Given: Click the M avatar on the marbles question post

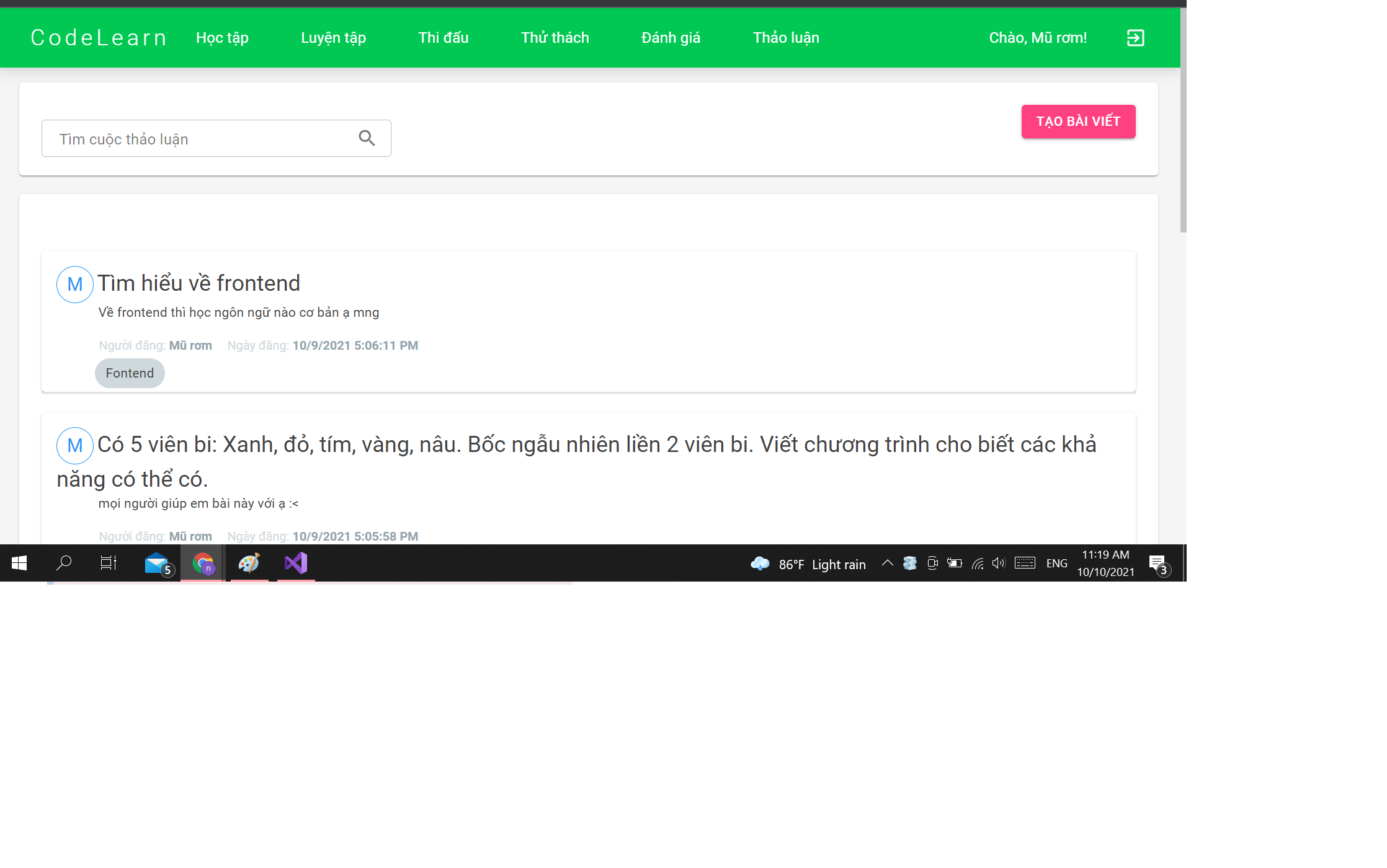Looking at the screenshot, I should (x=74, y=445).
